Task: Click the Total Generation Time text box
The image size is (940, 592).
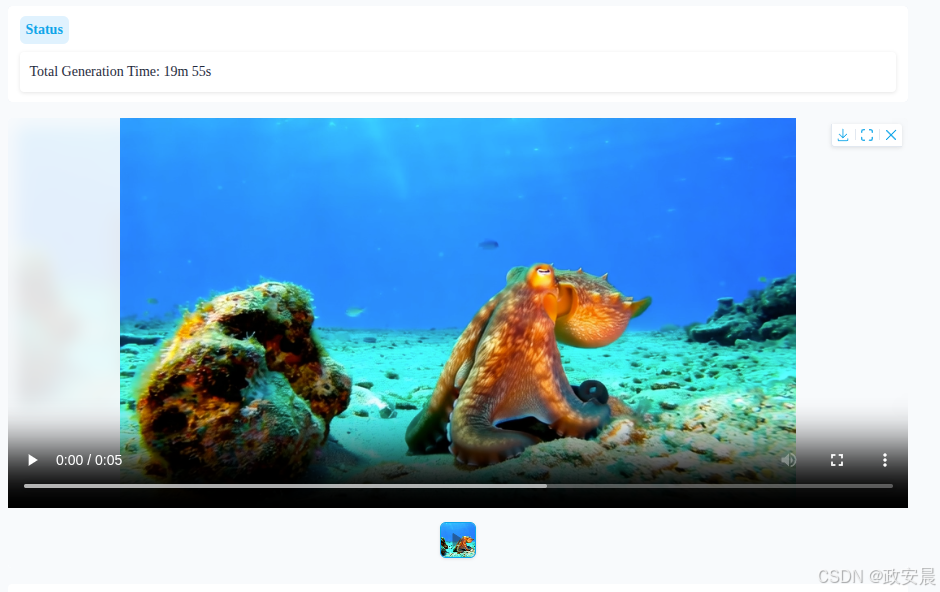Action: (457, 72)
